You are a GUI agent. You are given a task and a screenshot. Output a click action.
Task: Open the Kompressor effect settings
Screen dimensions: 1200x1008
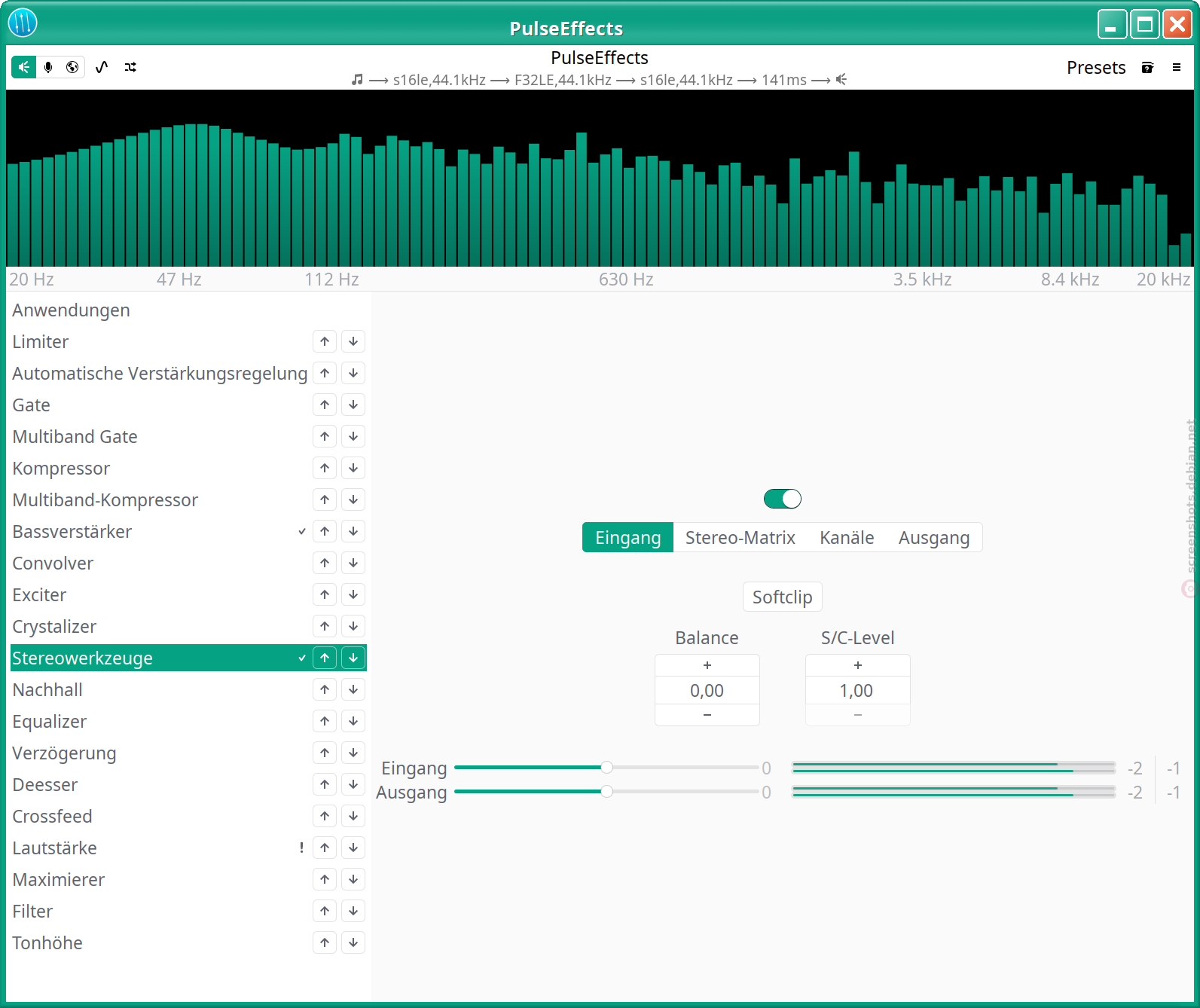point(188,468)
